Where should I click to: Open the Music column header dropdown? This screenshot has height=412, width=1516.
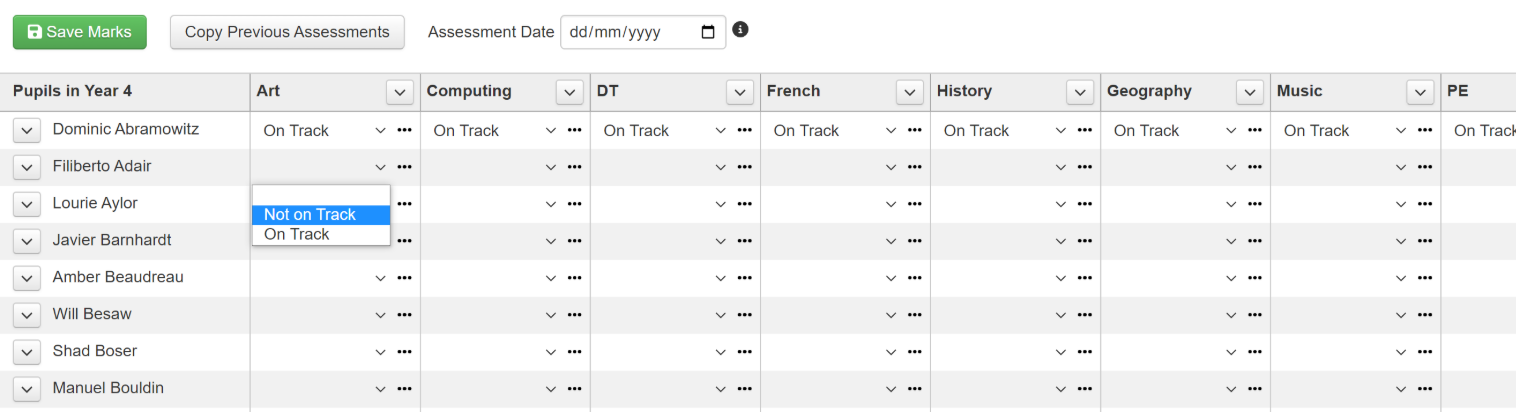(1420, 92)
